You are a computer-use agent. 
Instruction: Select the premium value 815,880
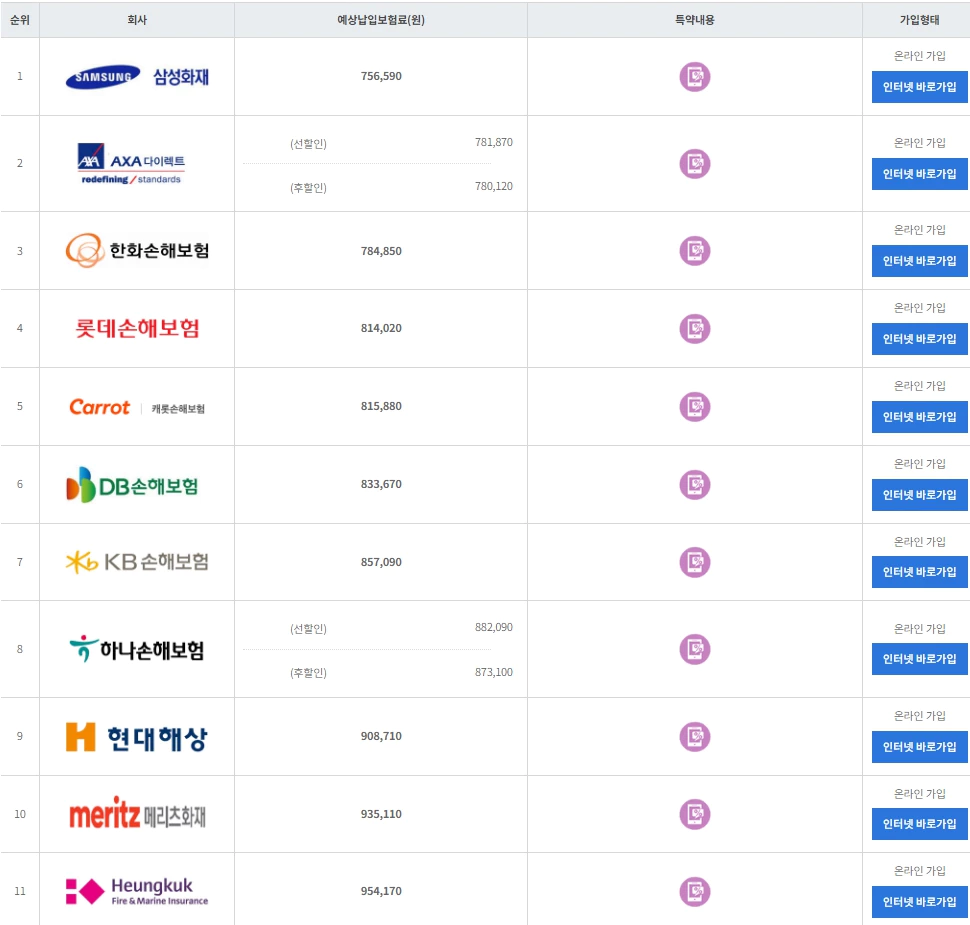[x=381, y=406]
